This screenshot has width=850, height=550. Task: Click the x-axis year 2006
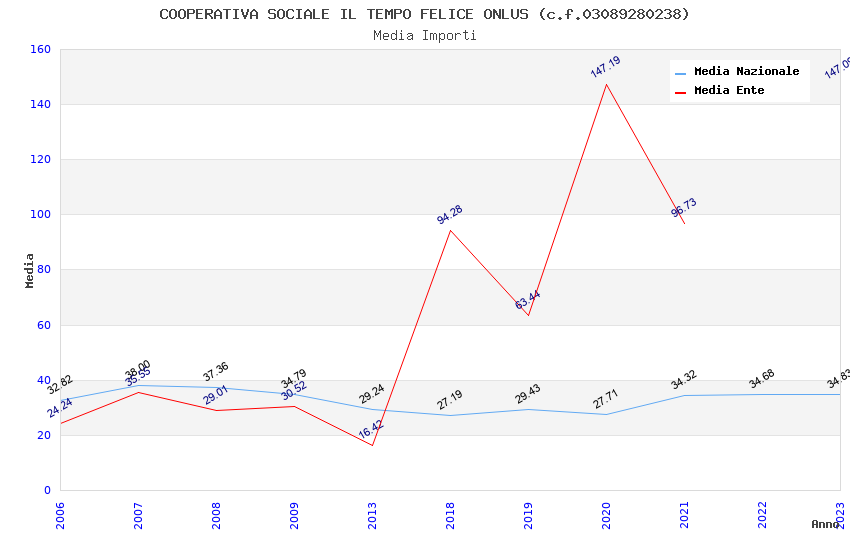(60, 516)
